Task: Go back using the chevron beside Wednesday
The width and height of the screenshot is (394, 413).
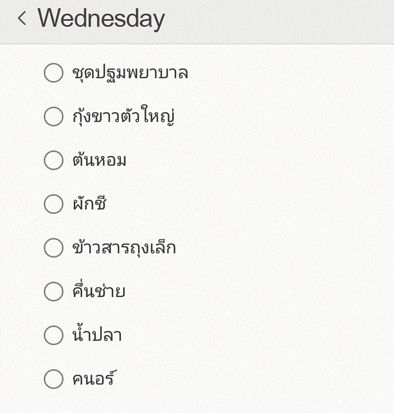Action: pyautogui.click(x=22, y=18)
